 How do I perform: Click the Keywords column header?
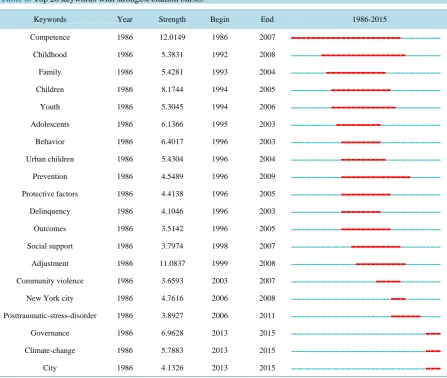50,19
